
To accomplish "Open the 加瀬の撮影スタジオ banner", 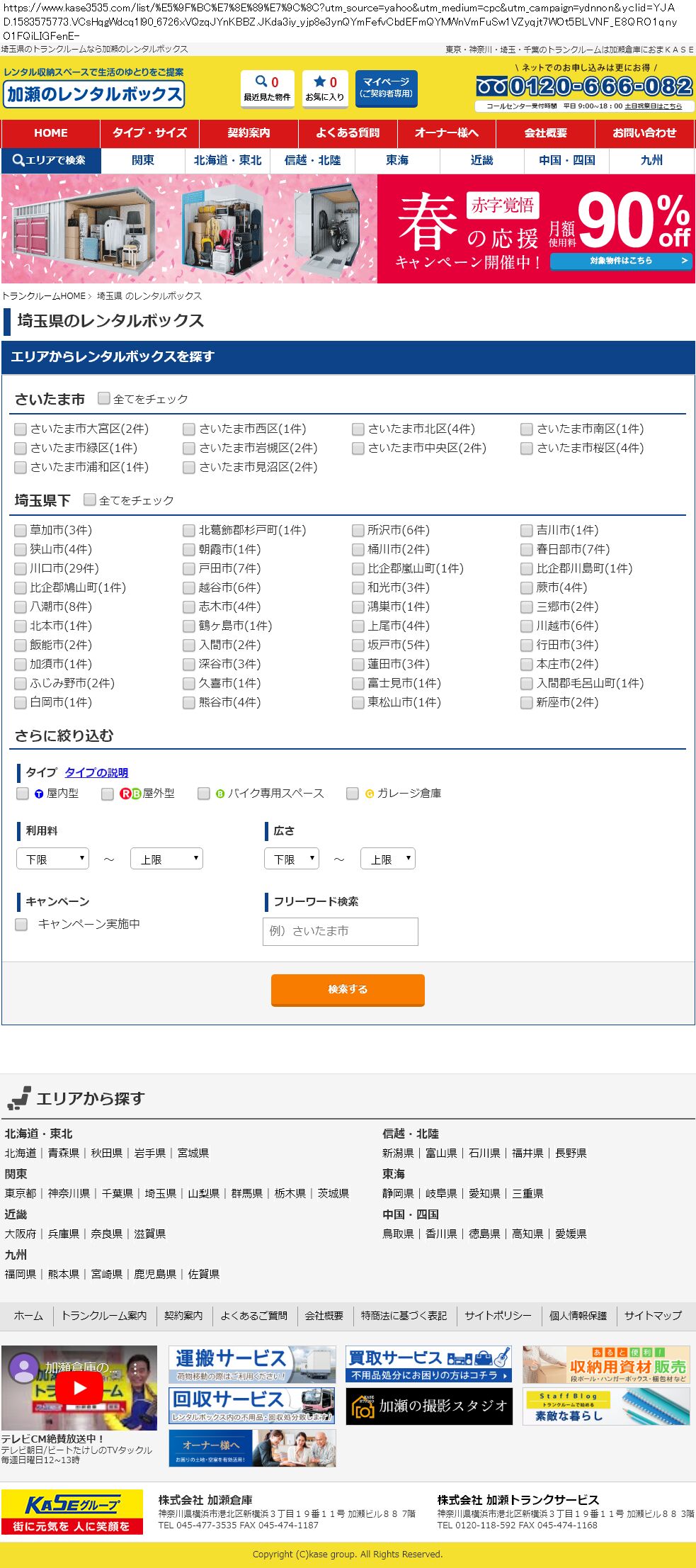I will click(429, 1406).
